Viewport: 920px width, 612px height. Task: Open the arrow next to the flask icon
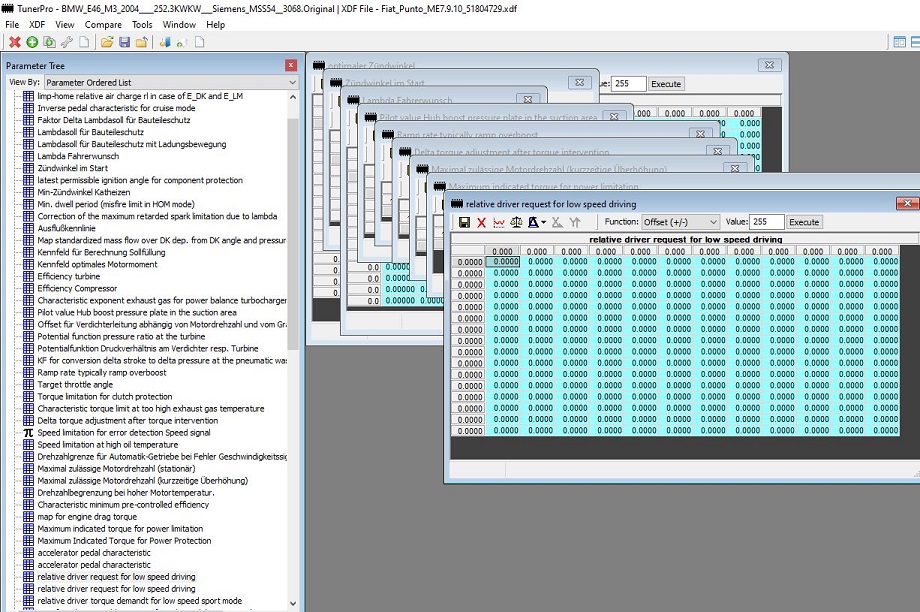(544, 222)
